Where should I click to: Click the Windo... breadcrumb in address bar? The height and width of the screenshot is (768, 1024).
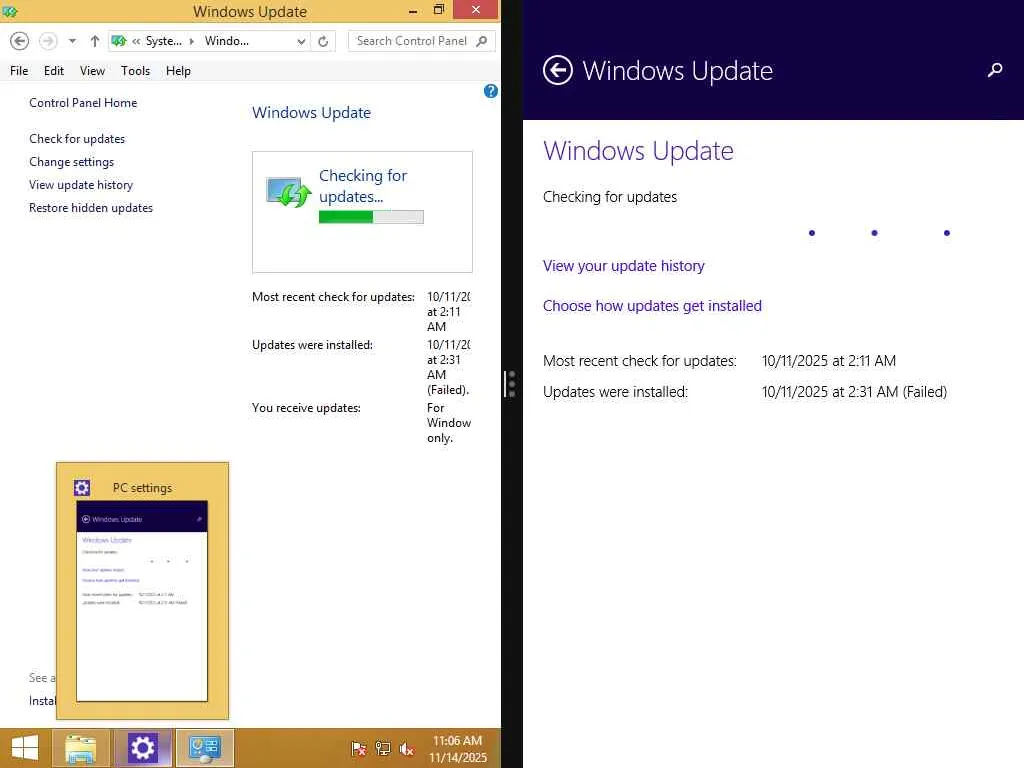[x=227, y=41]
